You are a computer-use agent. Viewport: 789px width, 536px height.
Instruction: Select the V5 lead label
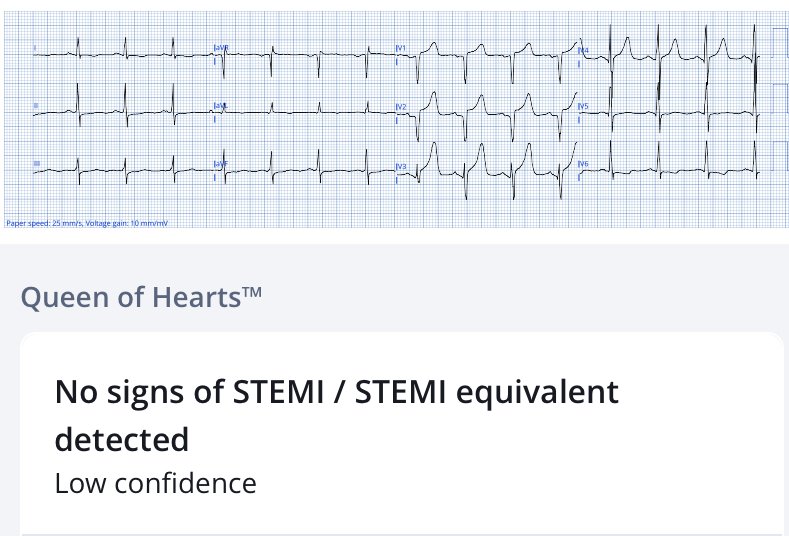tap(584, 105)
